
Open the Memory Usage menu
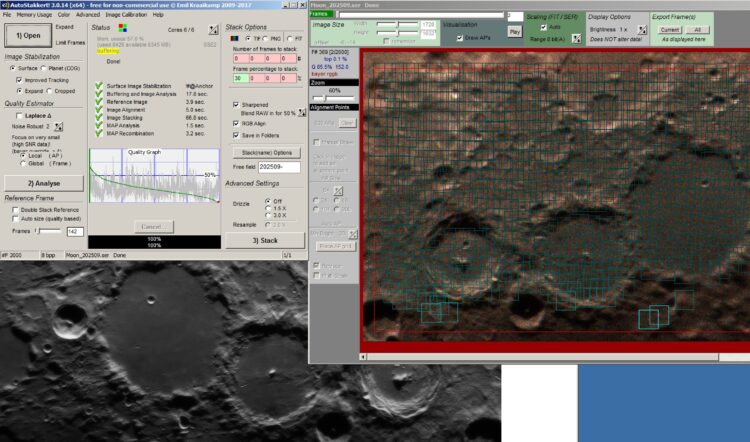click(34, 15)
